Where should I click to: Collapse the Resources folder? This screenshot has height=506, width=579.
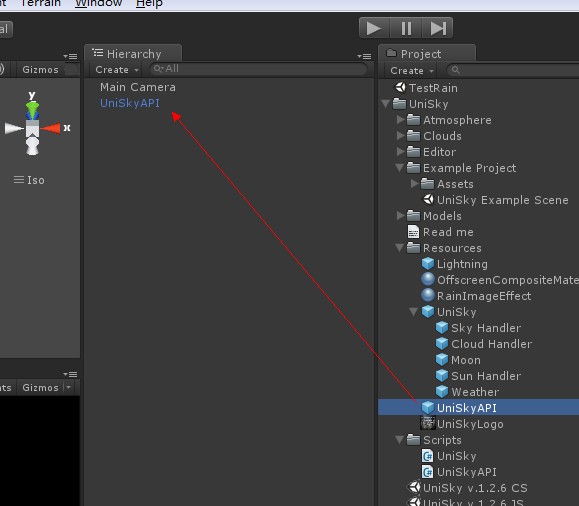click(x=400, y=247)
